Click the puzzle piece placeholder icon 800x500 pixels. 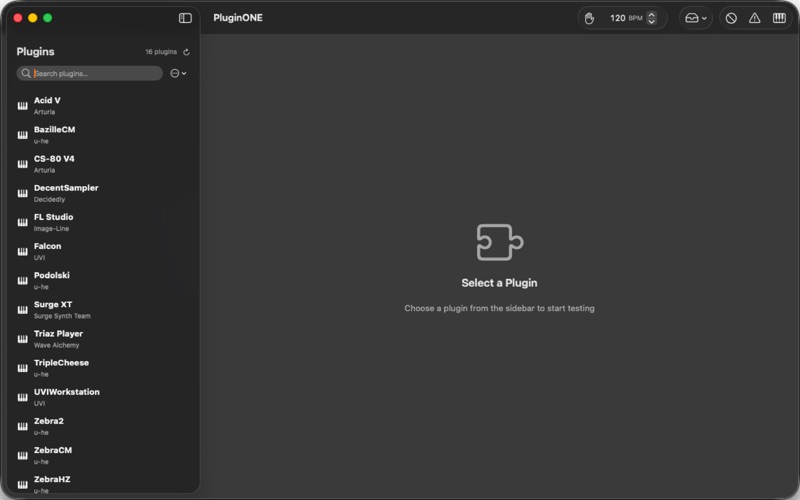(x=499, y=242)
